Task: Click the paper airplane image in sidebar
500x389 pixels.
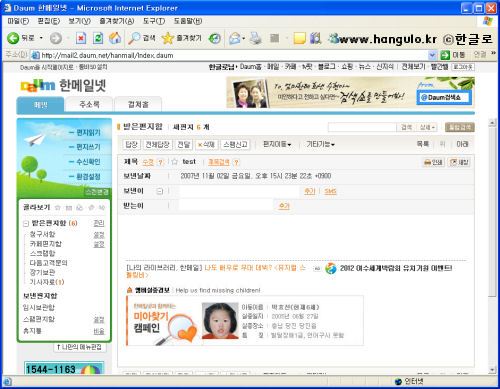Action: (34, 139)
